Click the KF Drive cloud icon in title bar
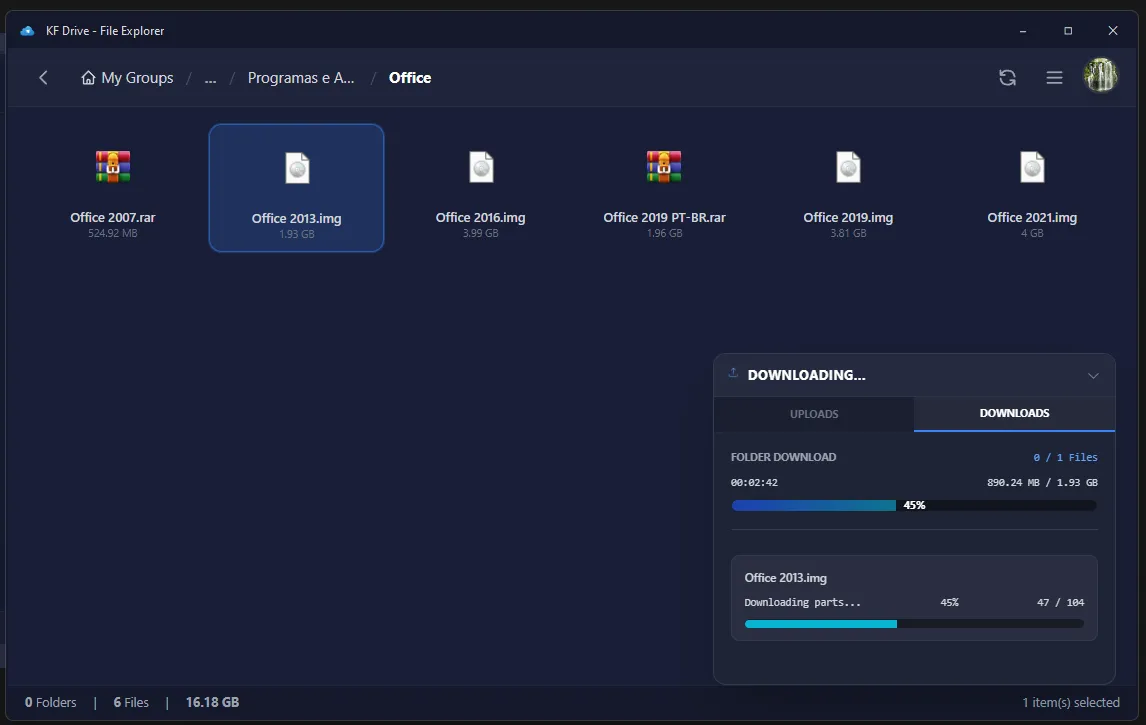1146x725 pixels. pos(27,31)
